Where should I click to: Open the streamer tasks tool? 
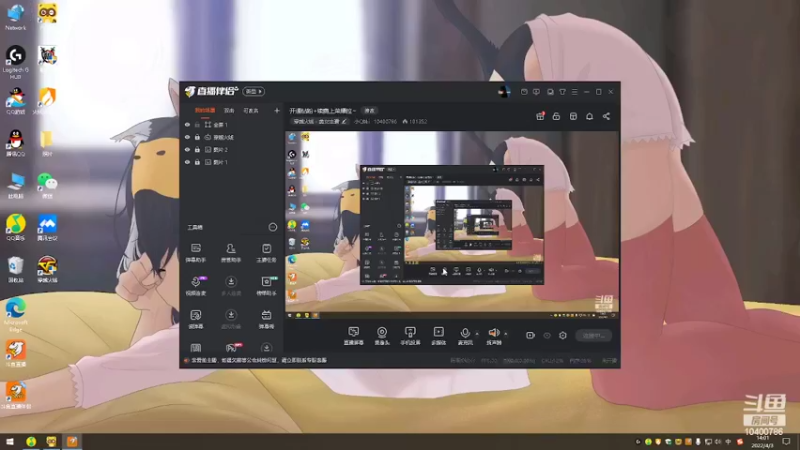click(x=266, y=253)
